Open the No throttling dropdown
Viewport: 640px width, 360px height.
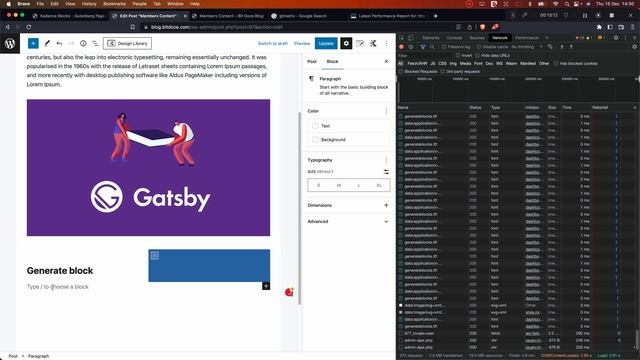click(527, 47)
